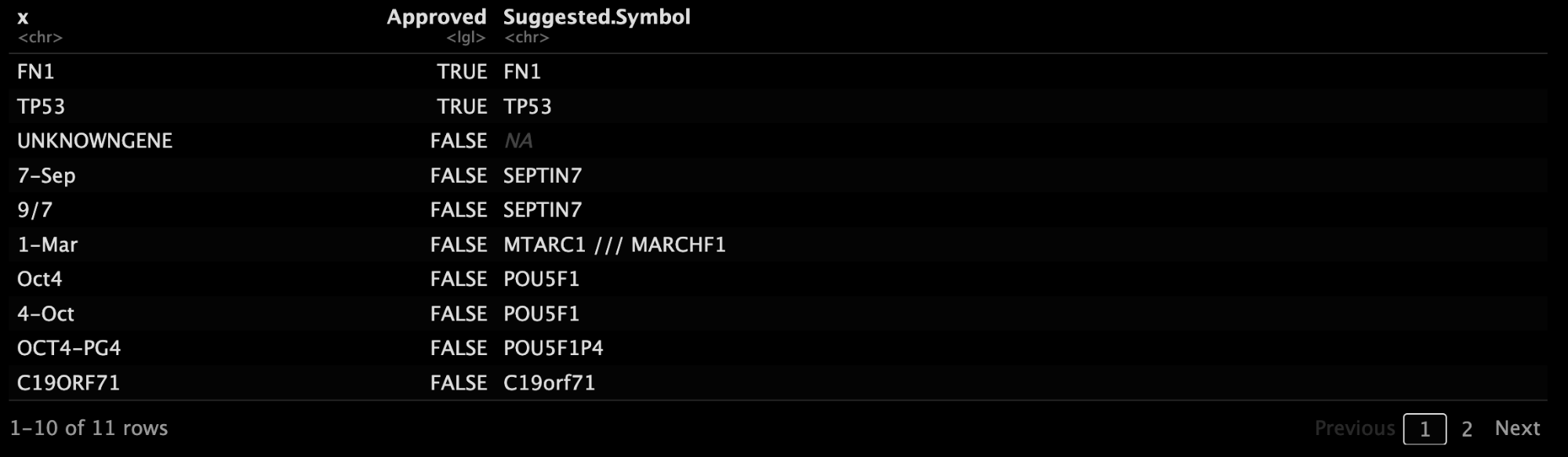Image resolution: width=1568 pixels, height=457 pixels.
Task: Select the 9/7 entry in x column
Action: tap(34, 209)
